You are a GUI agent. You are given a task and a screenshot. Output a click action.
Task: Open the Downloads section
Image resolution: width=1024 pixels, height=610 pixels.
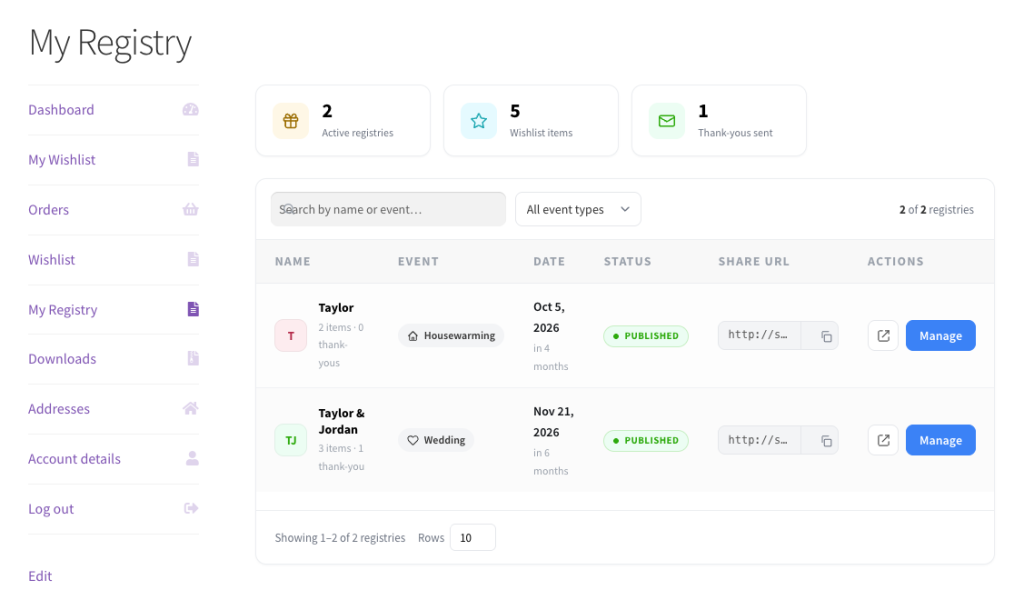click(62, 359)
